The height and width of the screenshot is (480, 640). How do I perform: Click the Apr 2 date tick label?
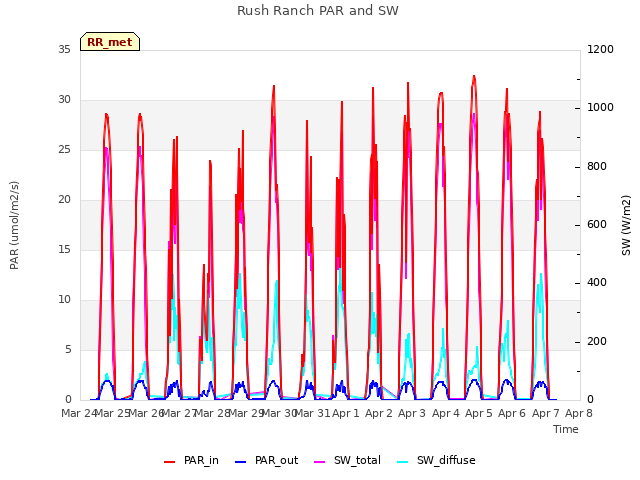[379, 413]
